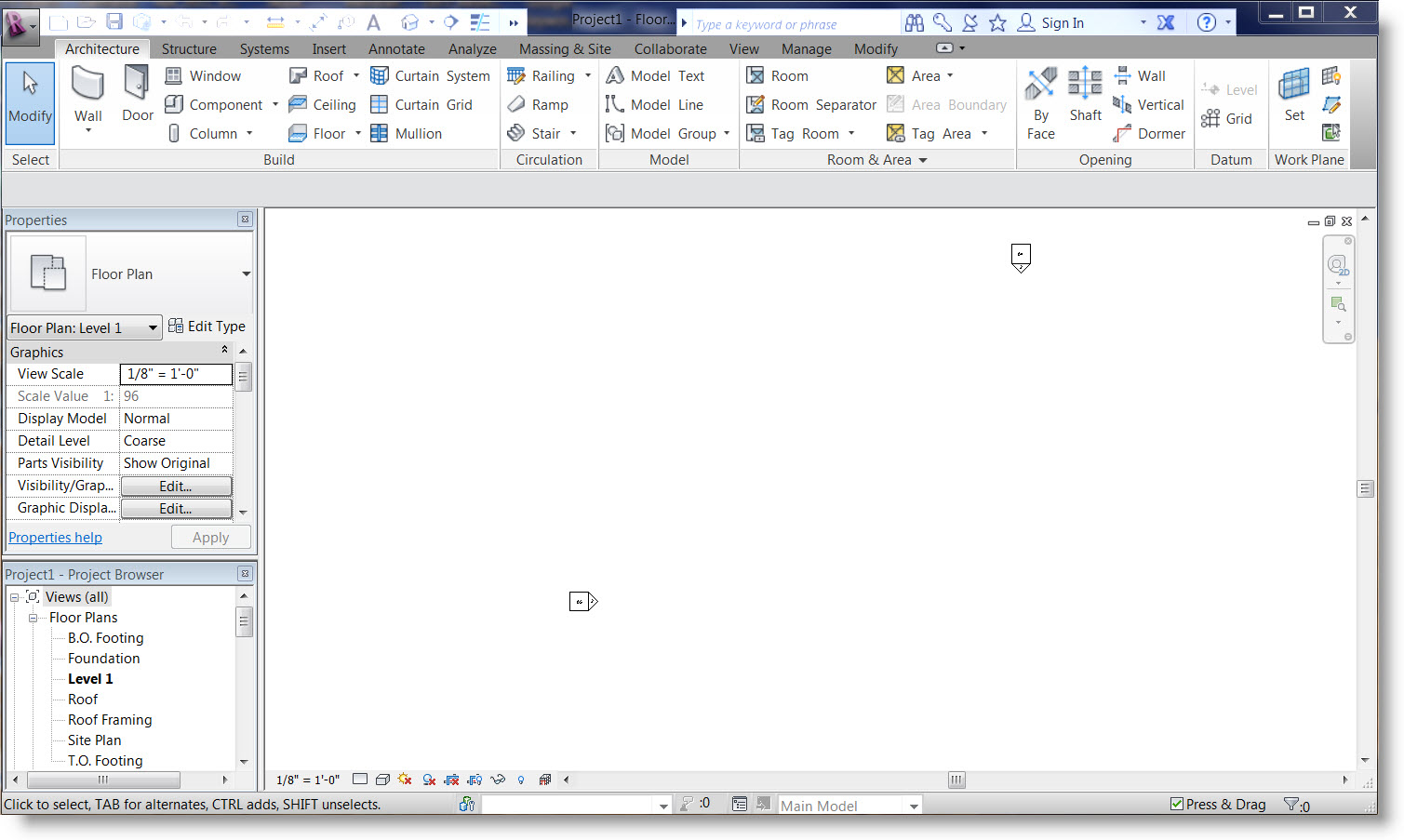This screenshot has height=840, width=1404.
Task: Expand the Roof tool dropdown arrow
Action: [356, 76]
